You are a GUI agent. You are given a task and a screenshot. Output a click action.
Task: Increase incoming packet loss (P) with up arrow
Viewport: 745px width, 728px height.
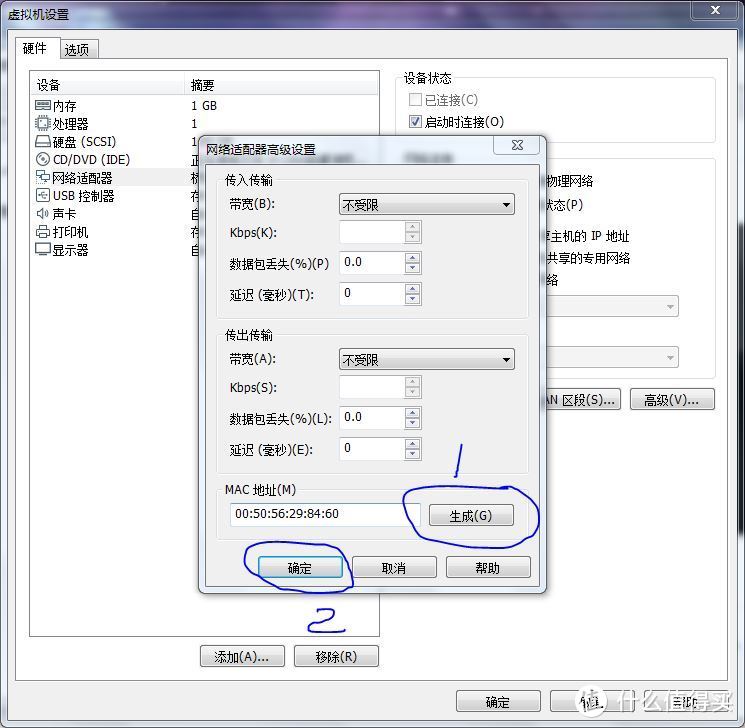click(412, 258)
